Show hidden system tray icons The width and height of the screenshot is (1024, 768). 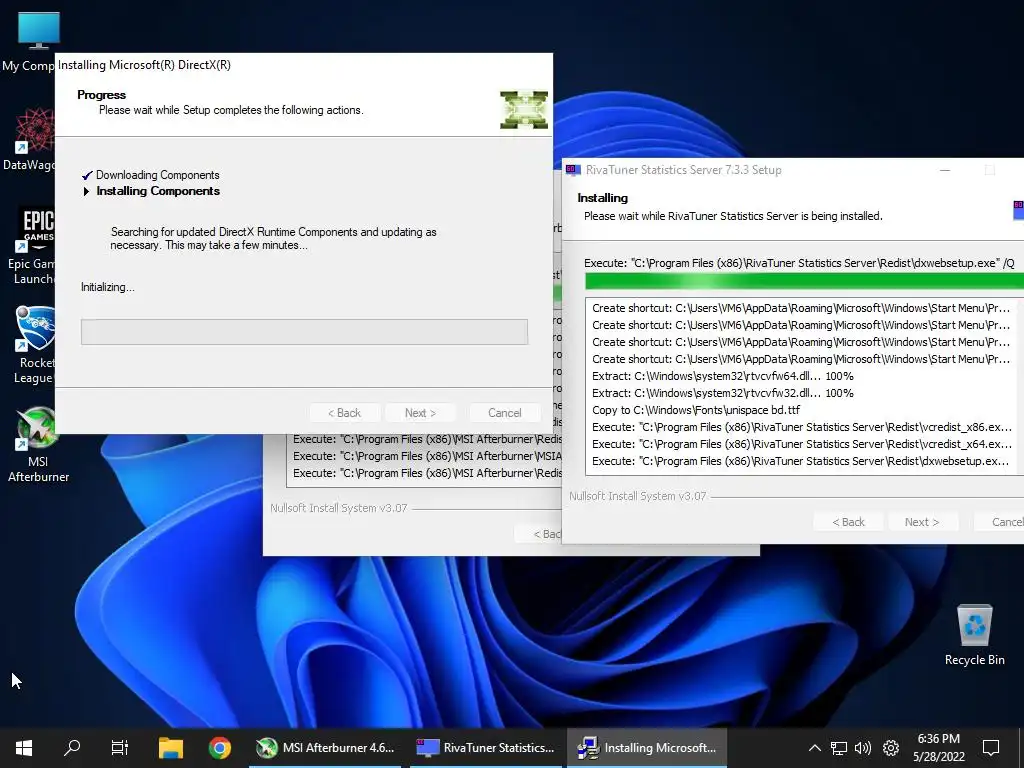tap(814, 748)
